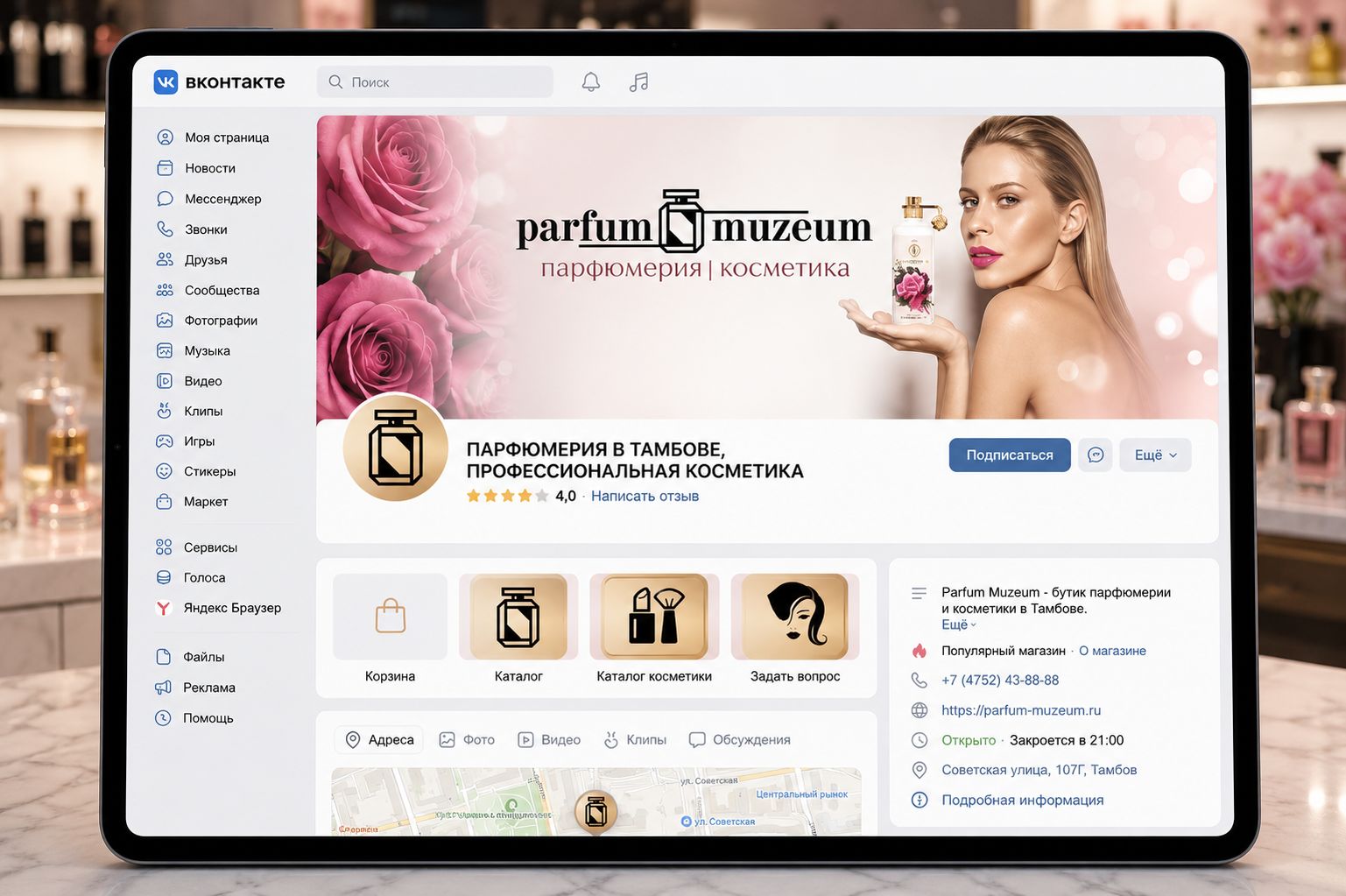Click the Поиск search field
This screenshot has height=896, width=1346.
(435, 81)
